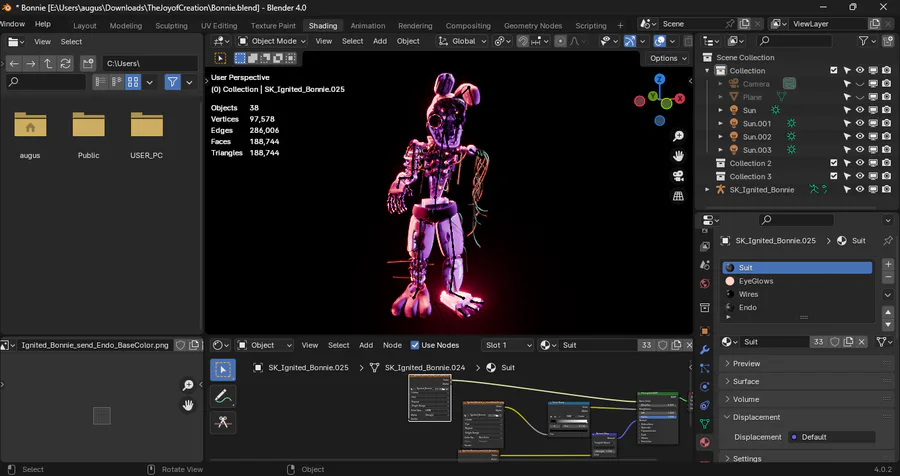Open the Modifiers wrench properties tab

[705, 350]
